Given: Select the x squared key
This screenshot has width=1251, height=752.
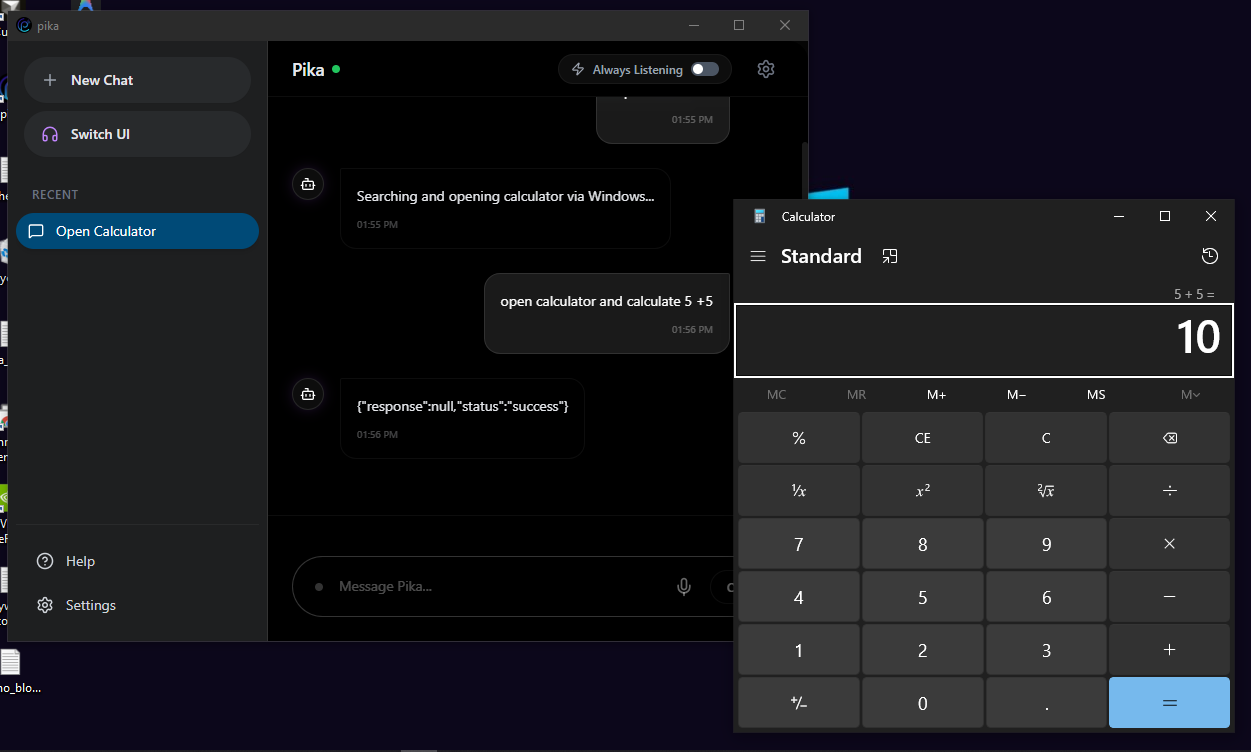Looking at the screenshot, I should click(922, 490).
